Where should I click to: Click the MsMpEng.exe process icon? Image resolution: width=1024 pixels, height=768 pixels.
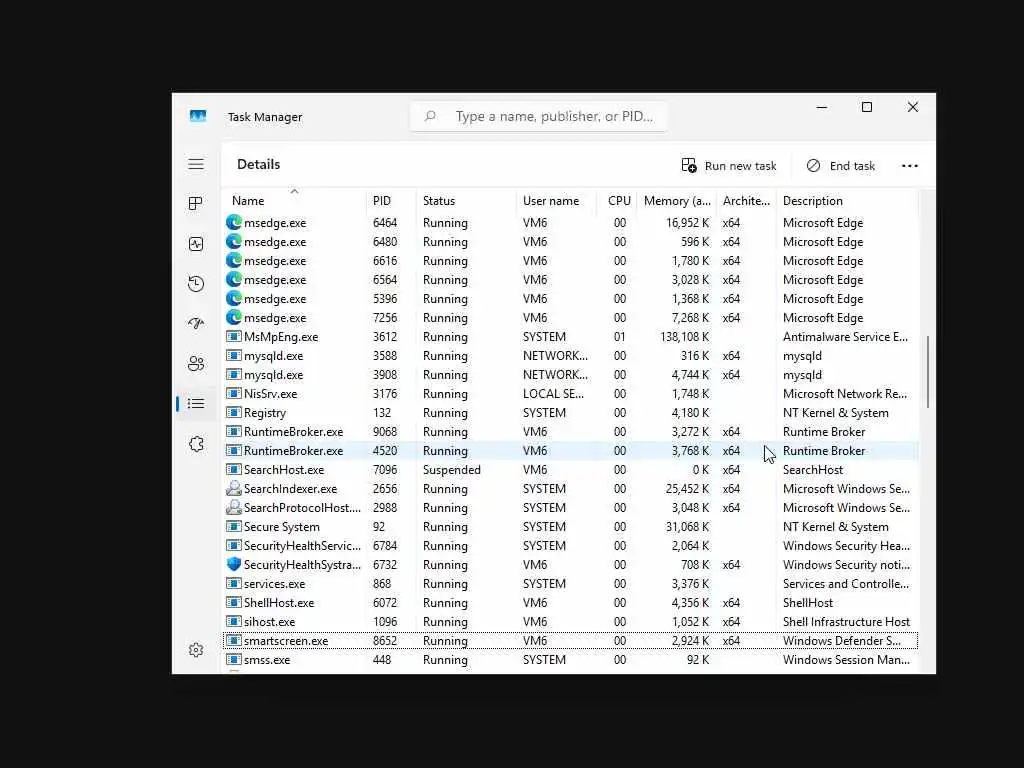[x=234, y=336]
